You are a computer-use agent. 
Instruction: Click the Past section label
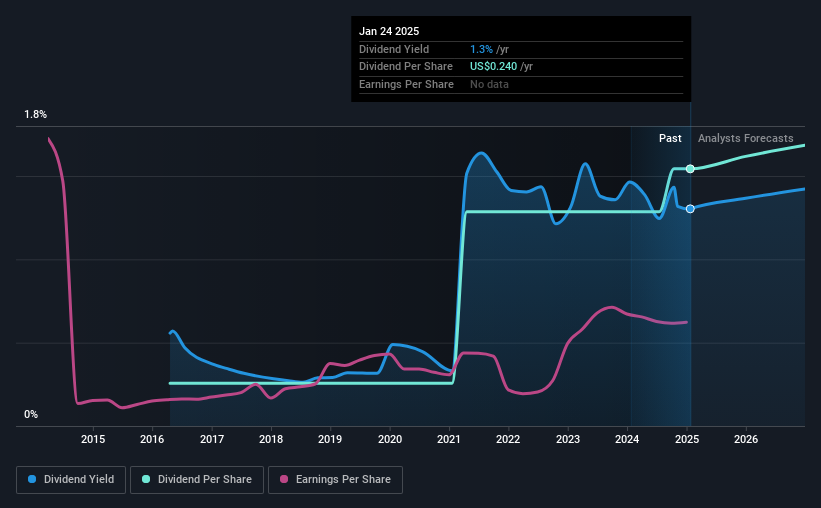(670, 138)
